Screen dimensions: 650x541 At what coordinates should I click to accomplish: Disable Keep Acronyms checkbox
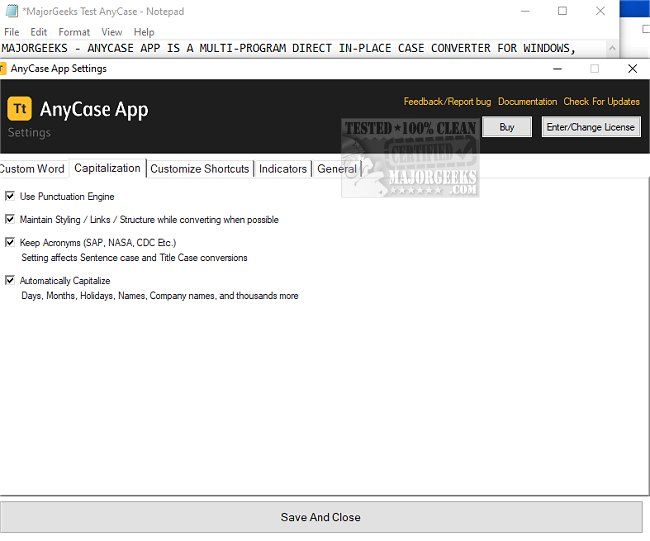10,242
